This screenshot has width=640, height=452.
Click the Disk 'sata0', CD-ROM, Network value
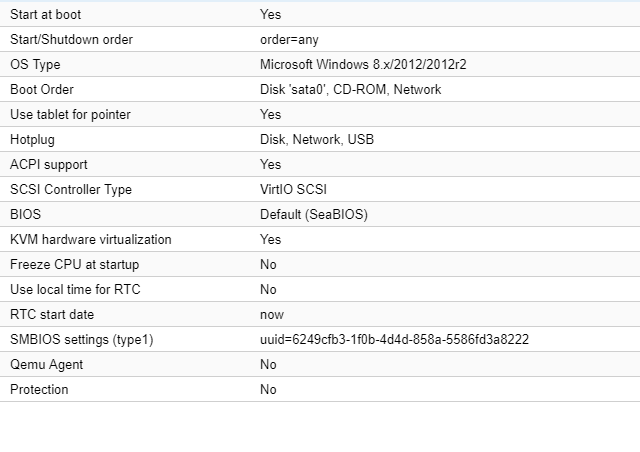pos(350,90)
